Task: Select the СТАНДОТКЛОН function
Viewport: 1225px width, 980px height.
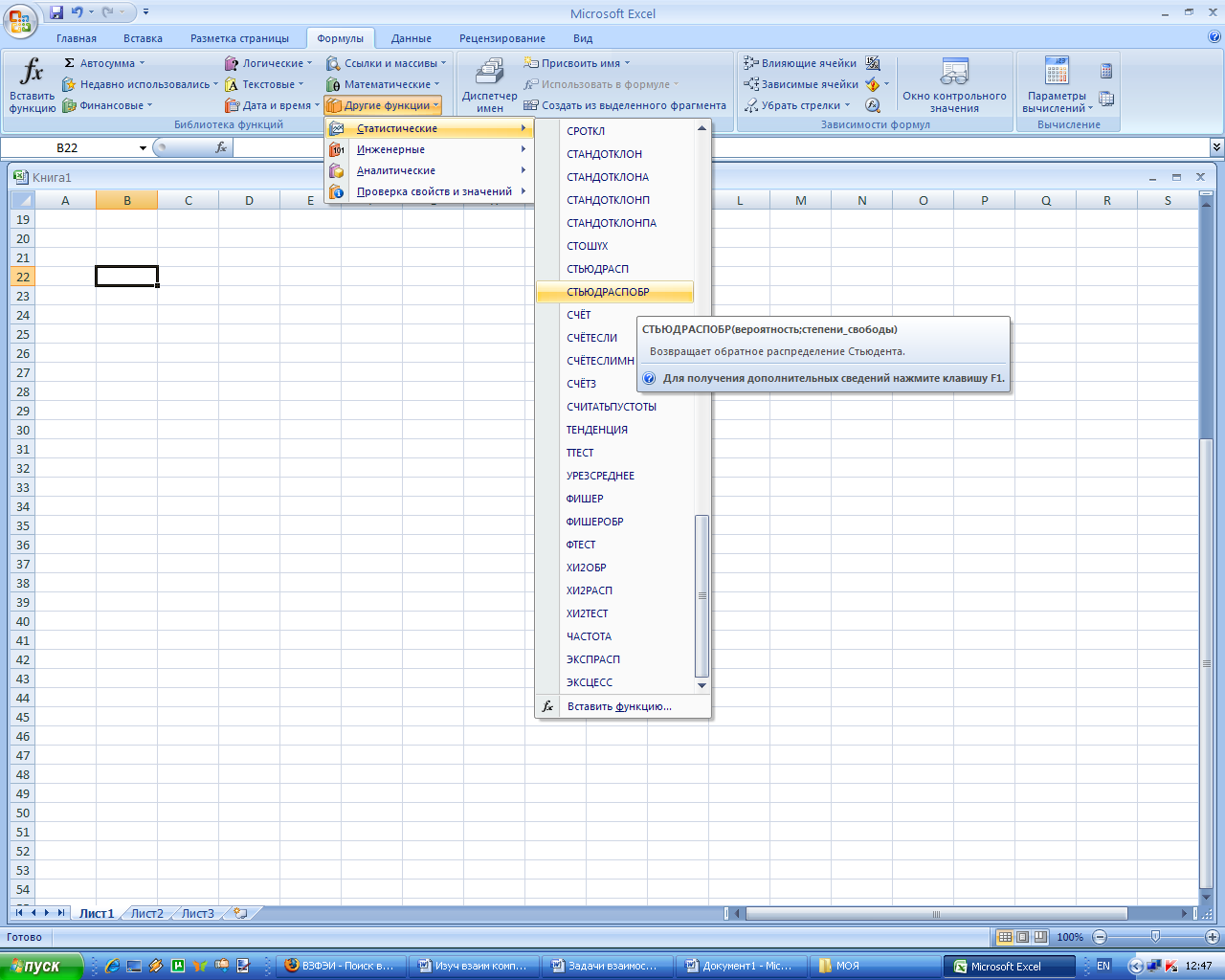Action: pos(614,154)
